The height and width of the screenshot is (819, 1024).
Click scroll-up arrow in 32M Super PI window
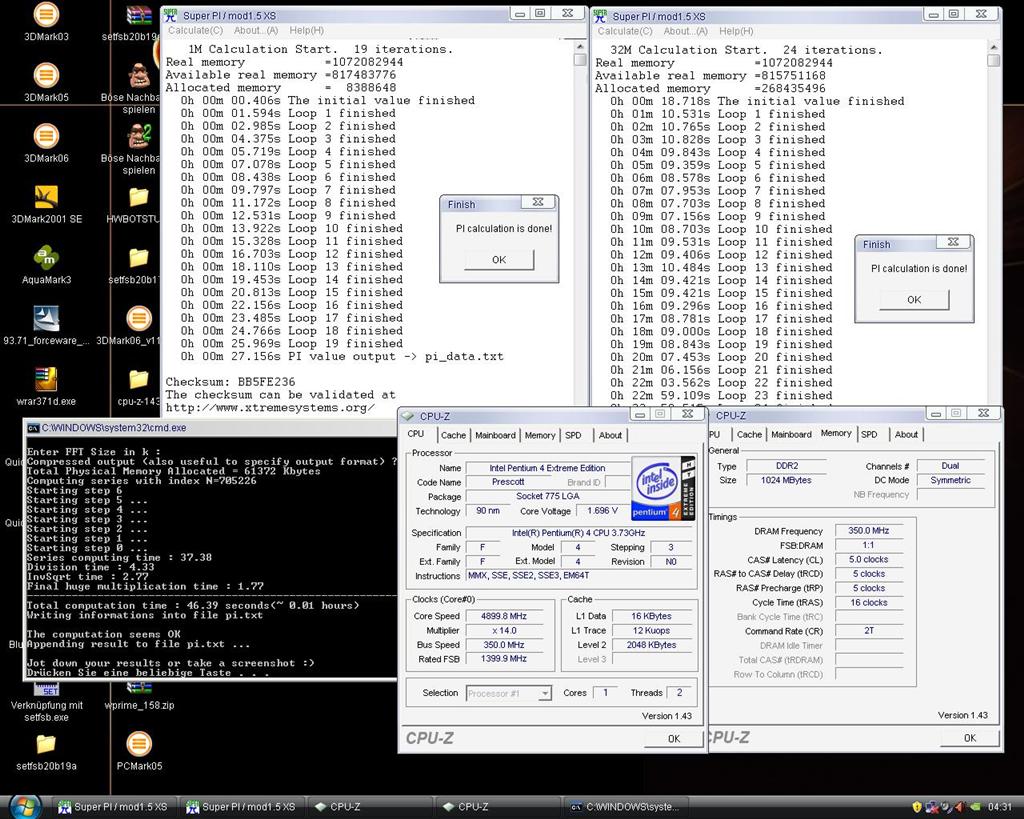(x=993, y=48)
